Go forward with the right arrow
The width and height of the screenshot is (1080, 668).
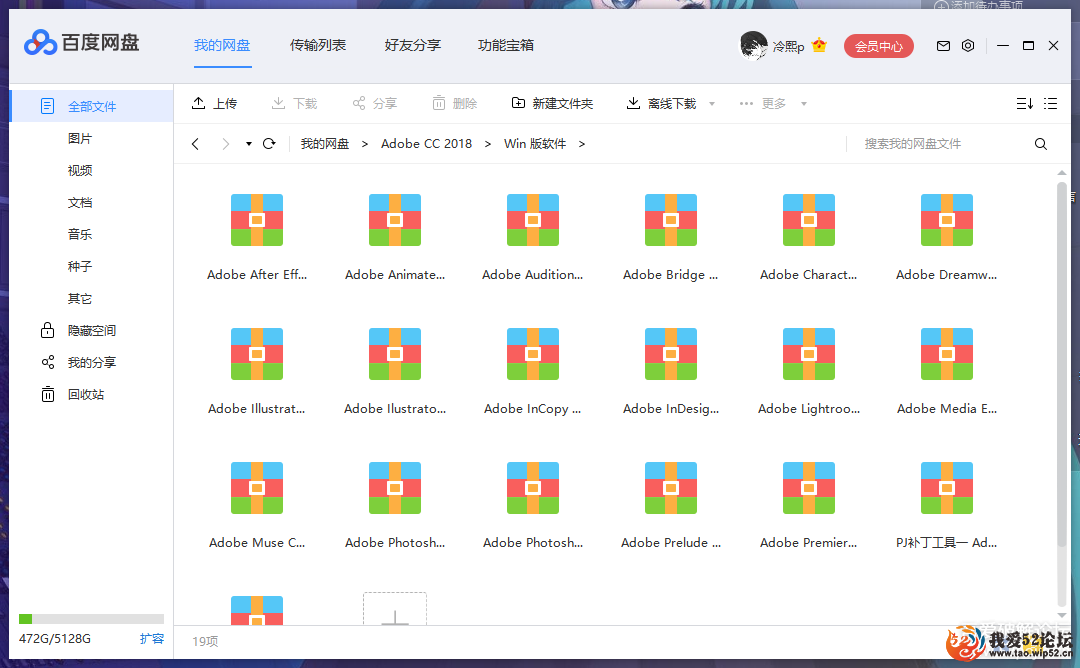tap(225, 143)
